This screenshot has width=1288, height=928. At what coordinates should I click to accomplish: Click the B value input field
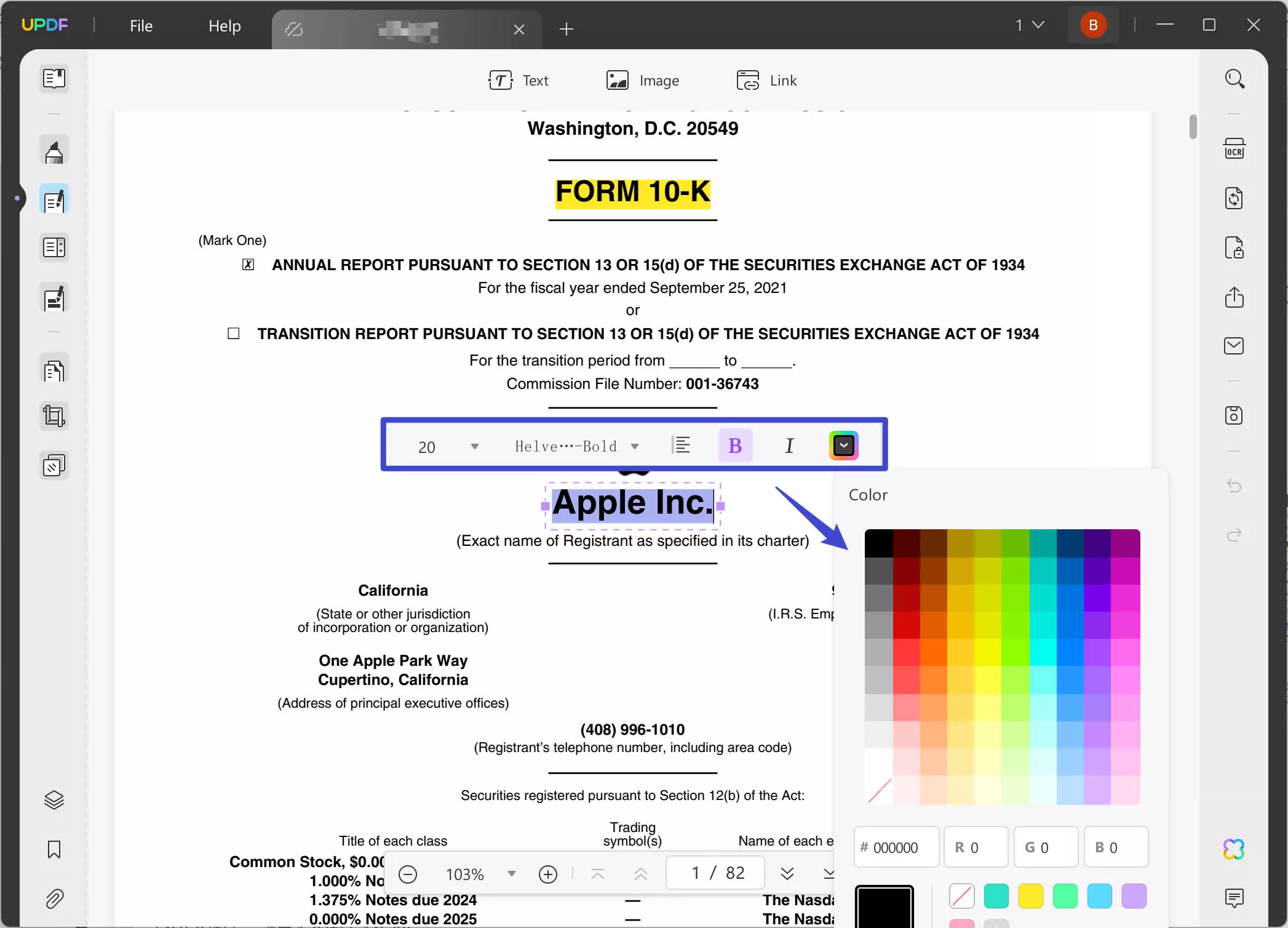(x=1116, y=847)
